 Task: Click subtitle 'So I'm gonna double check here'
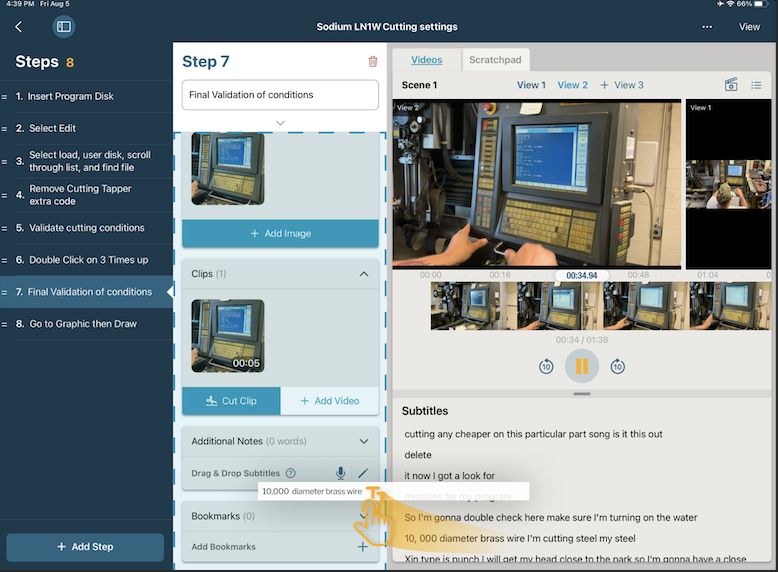tap(551, 517)
